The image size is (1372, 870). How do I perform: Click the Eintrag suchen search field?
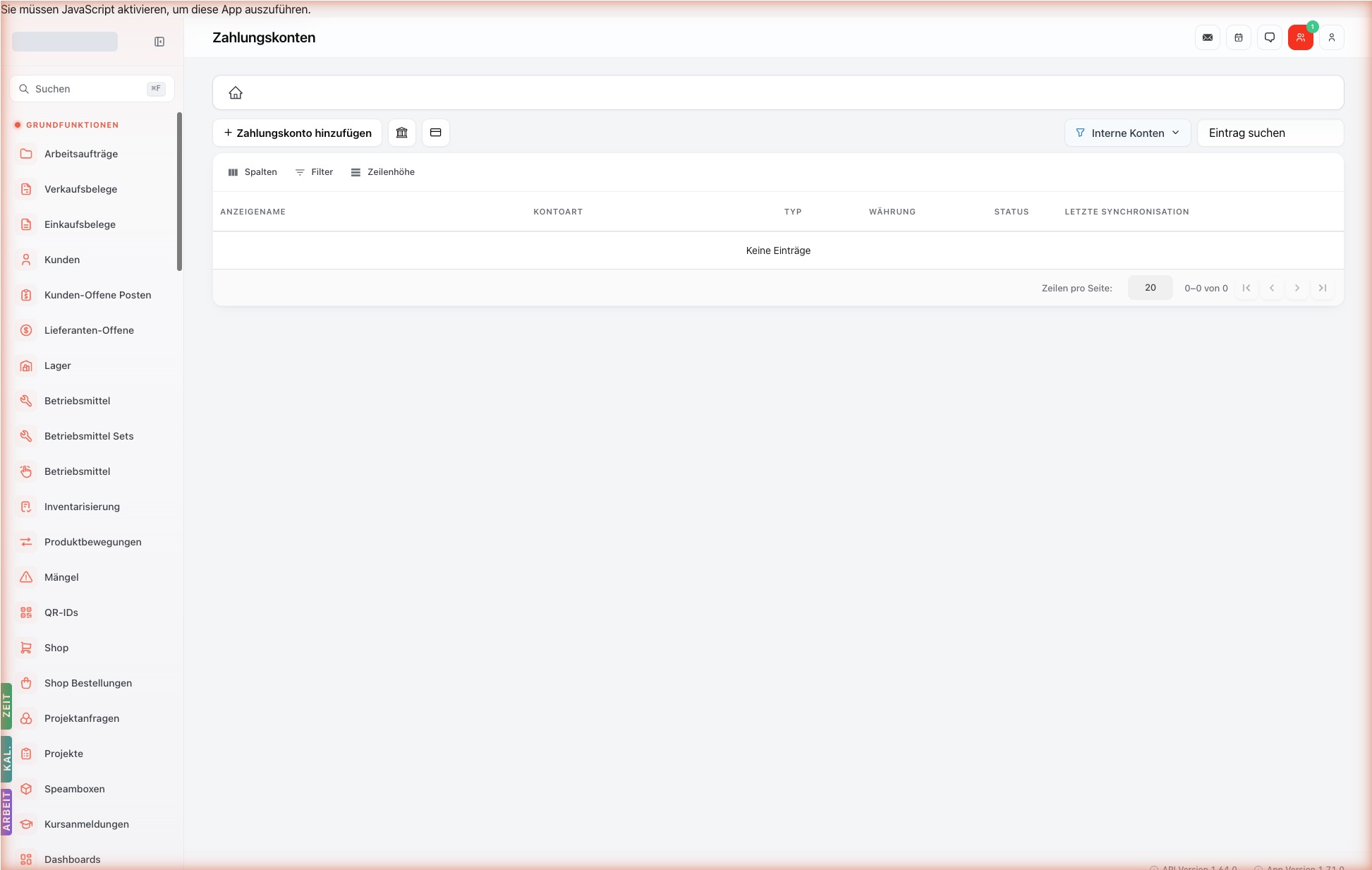point(1270,133)
